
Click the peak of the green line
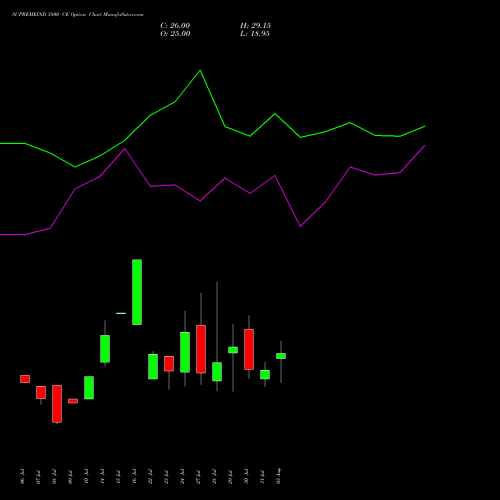(x=200, y=71)
